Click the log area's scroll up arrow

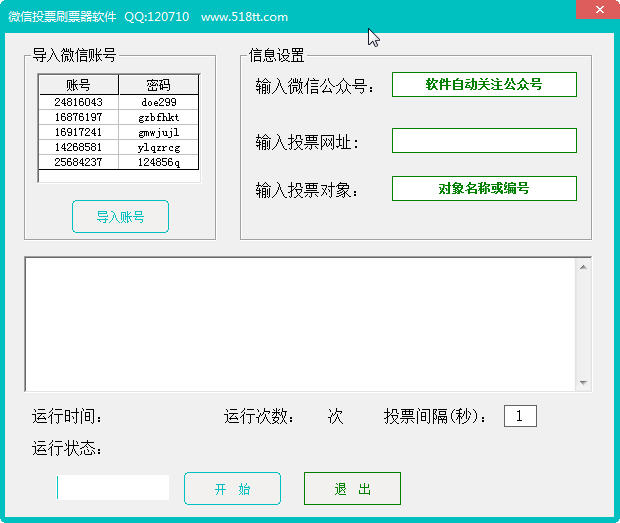coord(583,267)
